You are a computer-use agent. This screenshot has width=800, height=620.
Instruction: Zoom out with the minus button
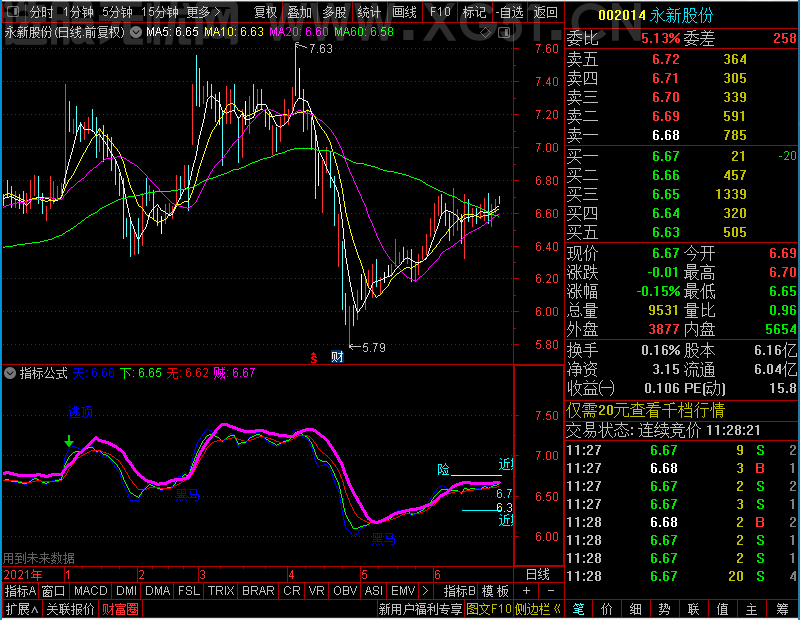tap(551, 591)
